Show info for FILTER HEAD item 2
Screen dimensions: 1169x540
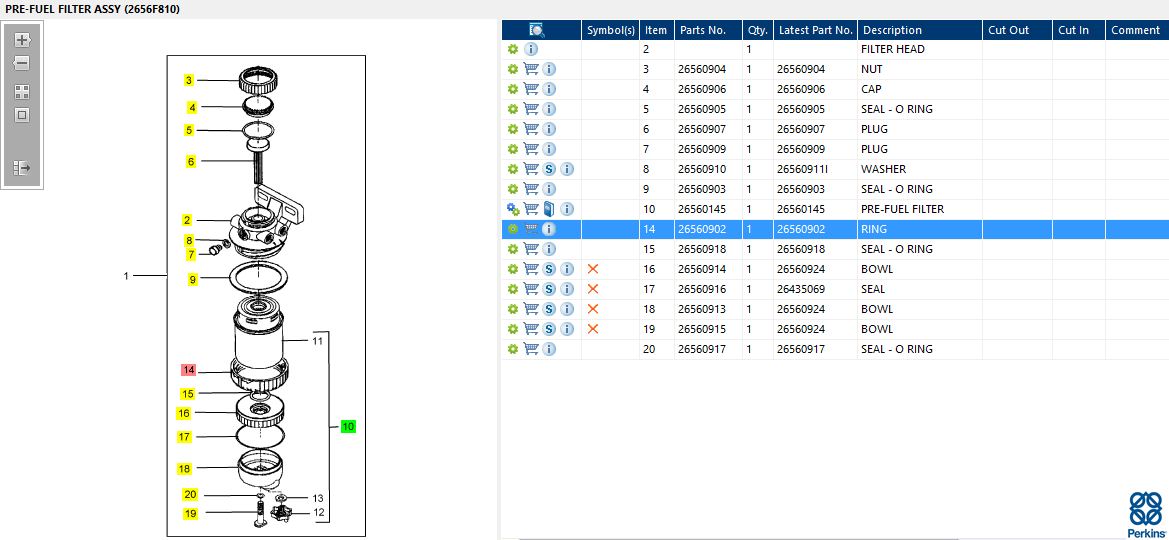point(531,49)
